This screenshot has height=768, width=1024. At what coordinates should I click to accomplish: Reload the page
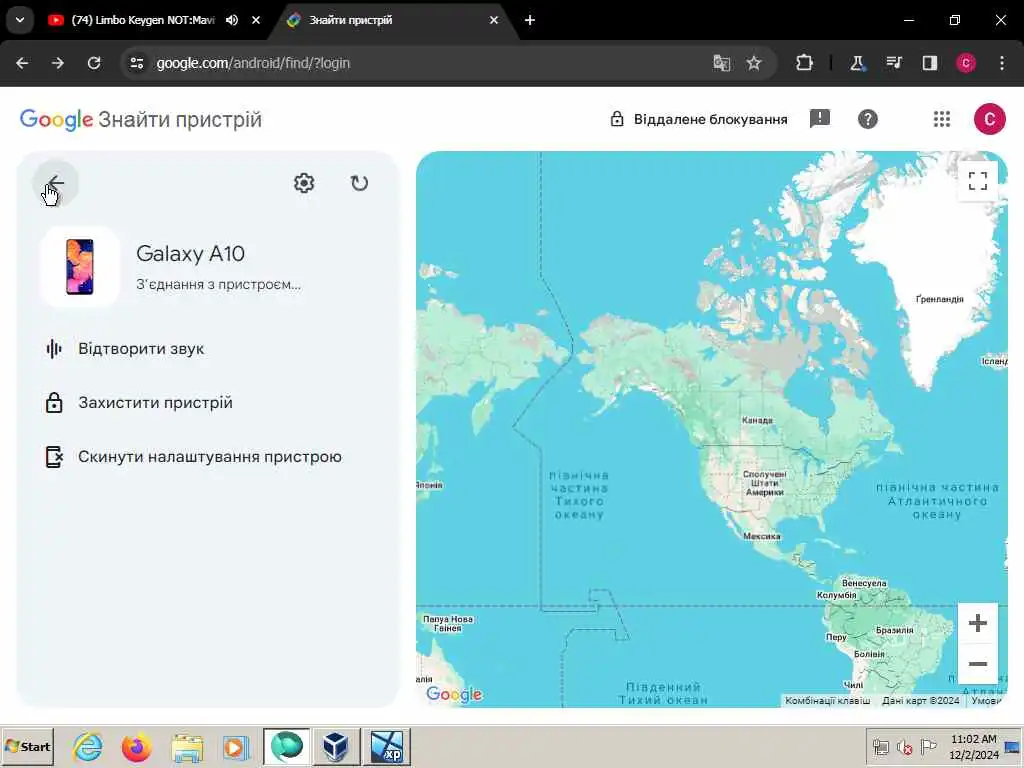tap(94, 63)
